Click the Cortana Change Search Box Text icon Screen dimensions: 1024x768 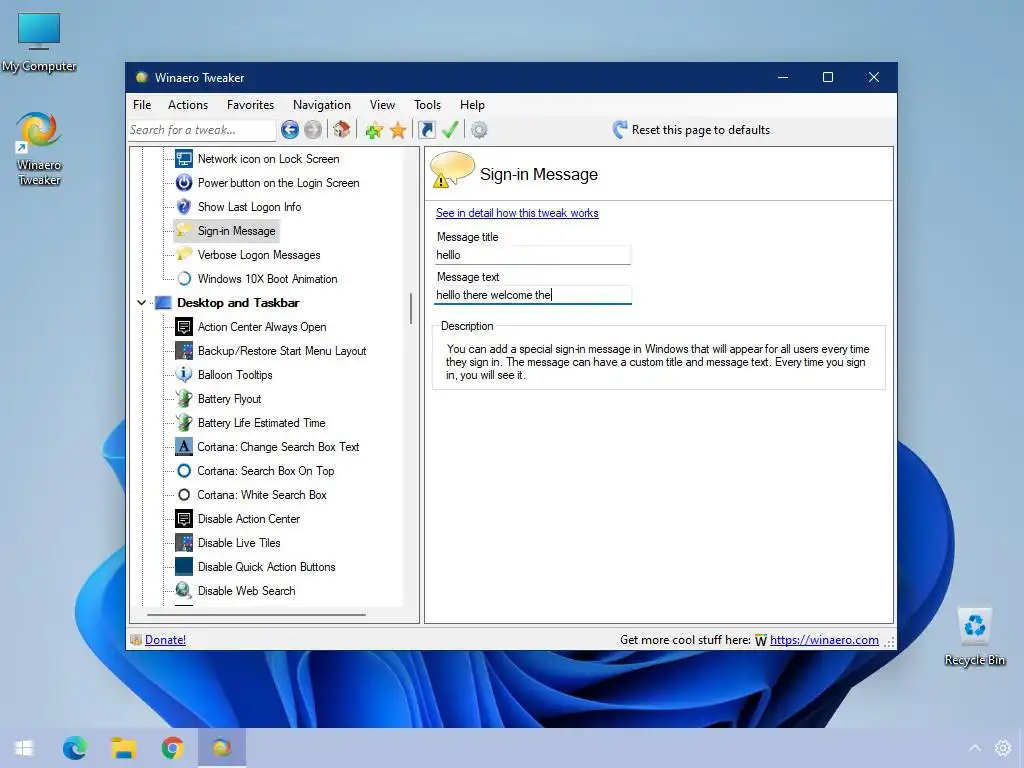pyautogui.click(x=184, y=447)
